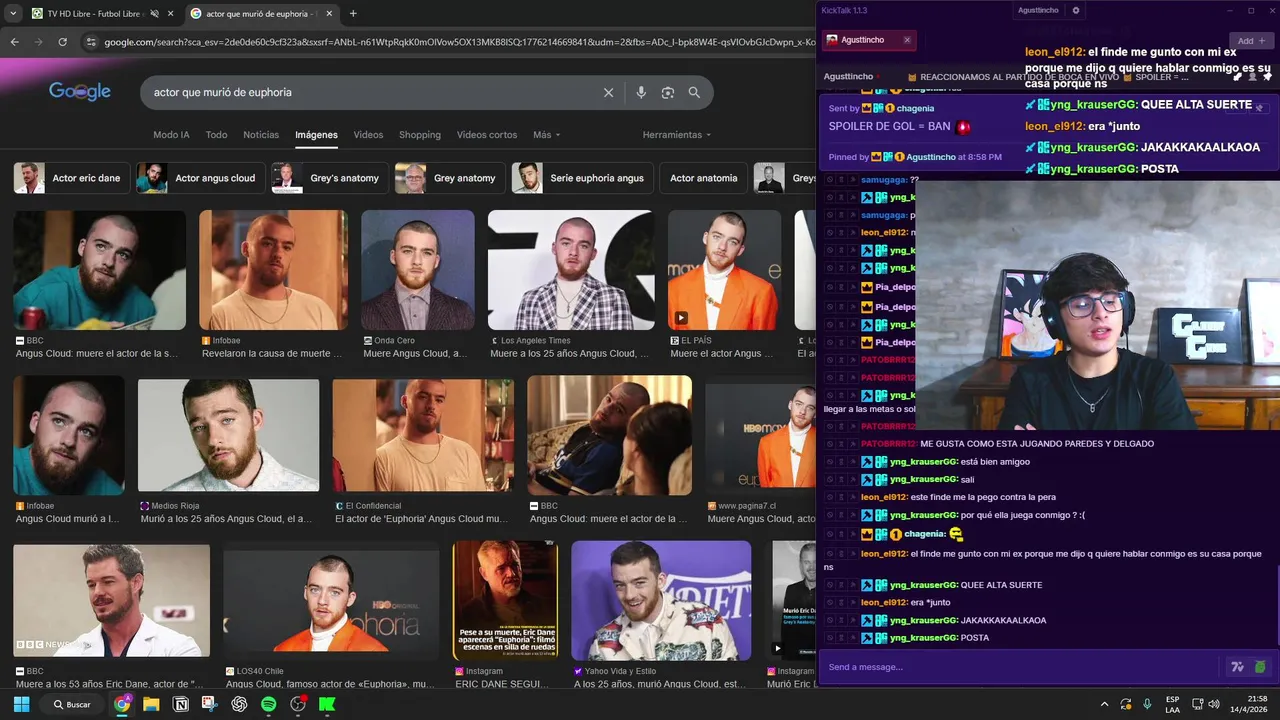Select the Grey's anatomy suggestion chip
1280x720 pixels.
[x=330, y=178]
